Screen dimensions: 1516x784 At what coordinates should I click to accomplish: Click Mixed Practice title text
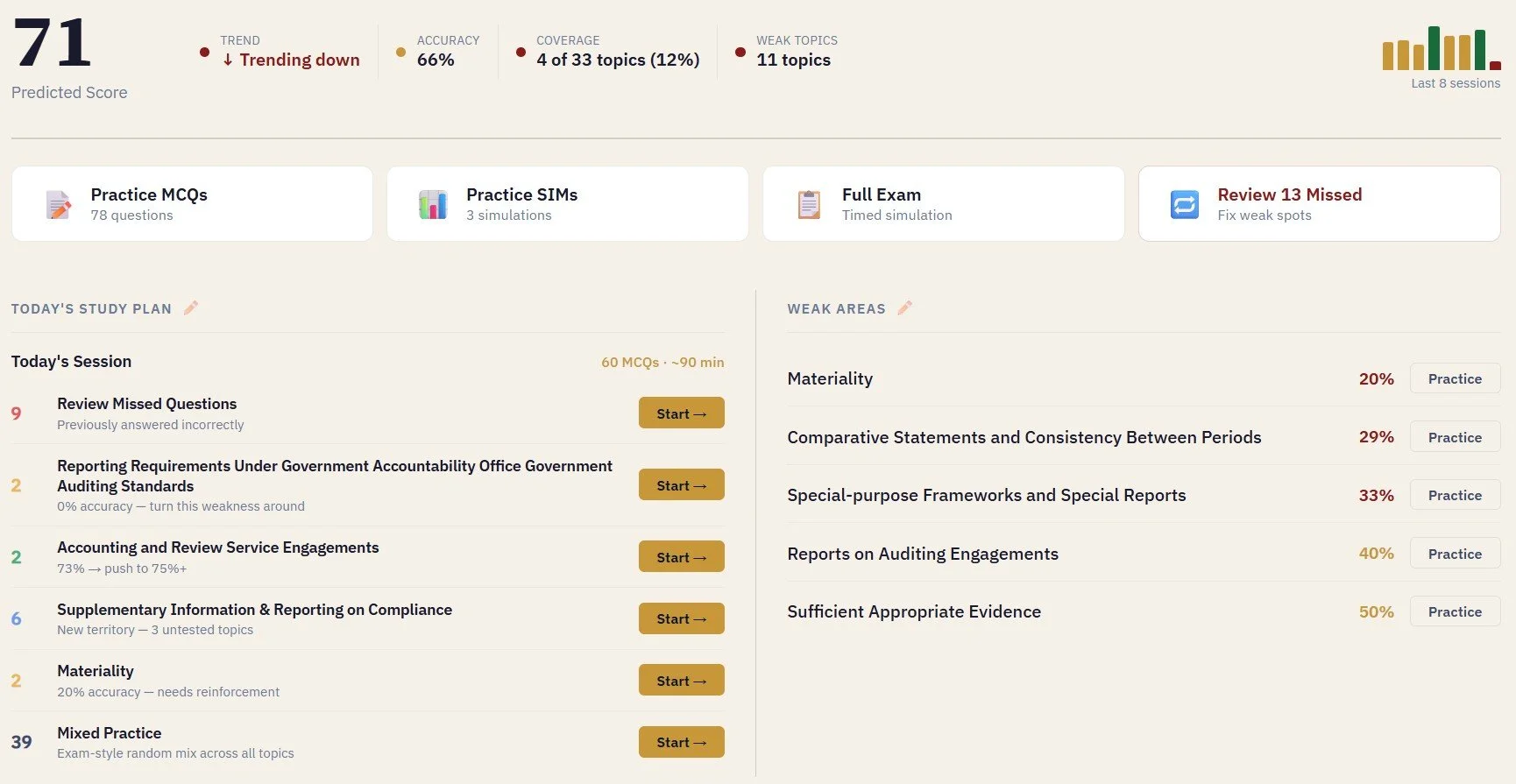tap(110, 733)
